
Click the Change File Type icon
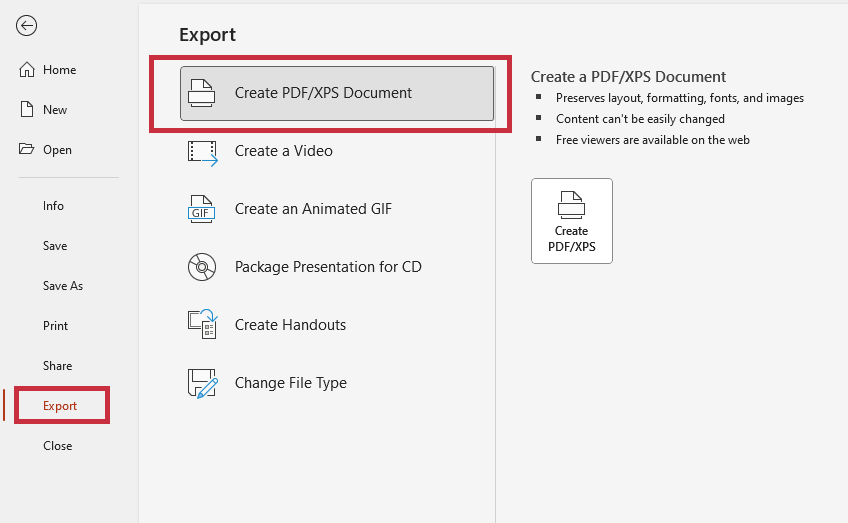click(x=202, y=383)
